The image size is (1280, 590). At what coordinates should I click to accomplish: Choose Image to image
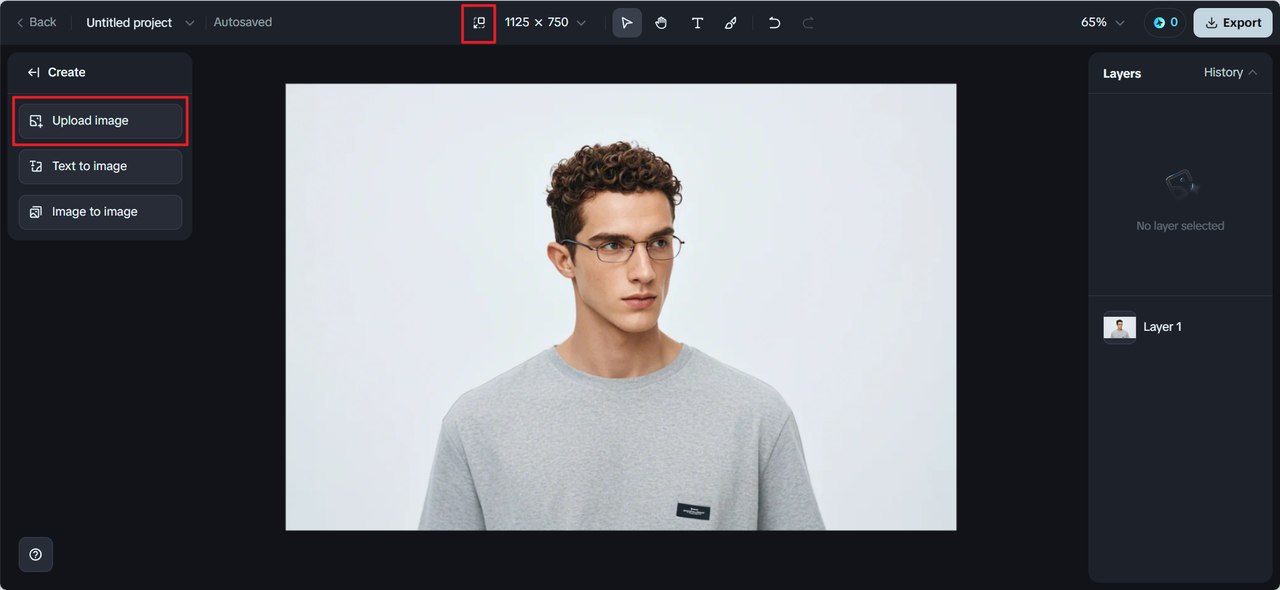coord(100,212)
